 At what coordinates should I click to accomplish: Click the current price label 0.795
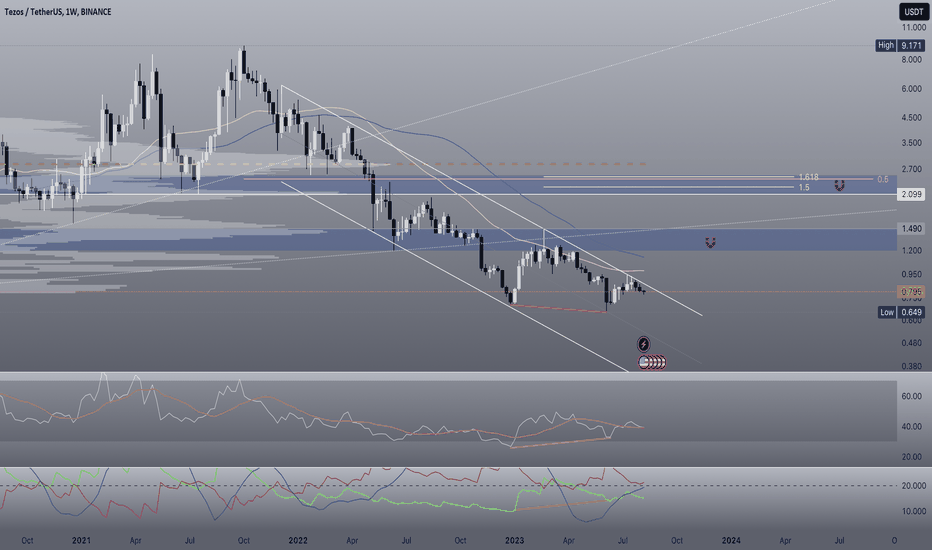click(x=911, y=291)
